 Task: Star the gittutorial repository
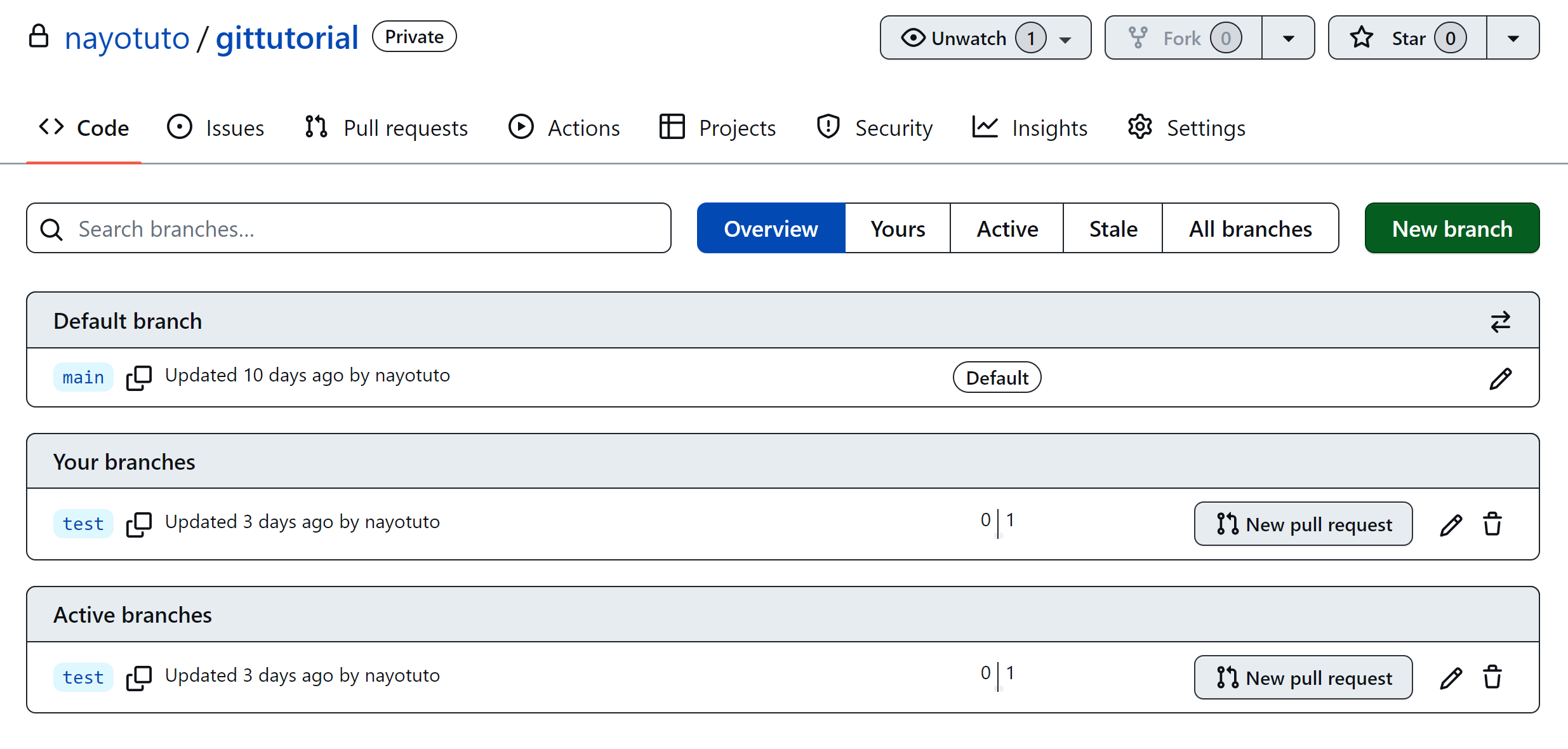[1407, 38]
